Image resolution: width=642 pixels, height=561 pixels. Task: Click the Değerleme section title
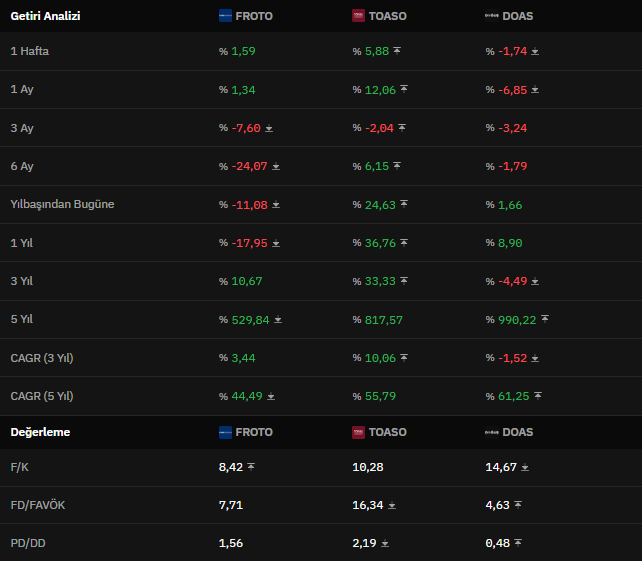pyautogui.click(x=40, y=432)
